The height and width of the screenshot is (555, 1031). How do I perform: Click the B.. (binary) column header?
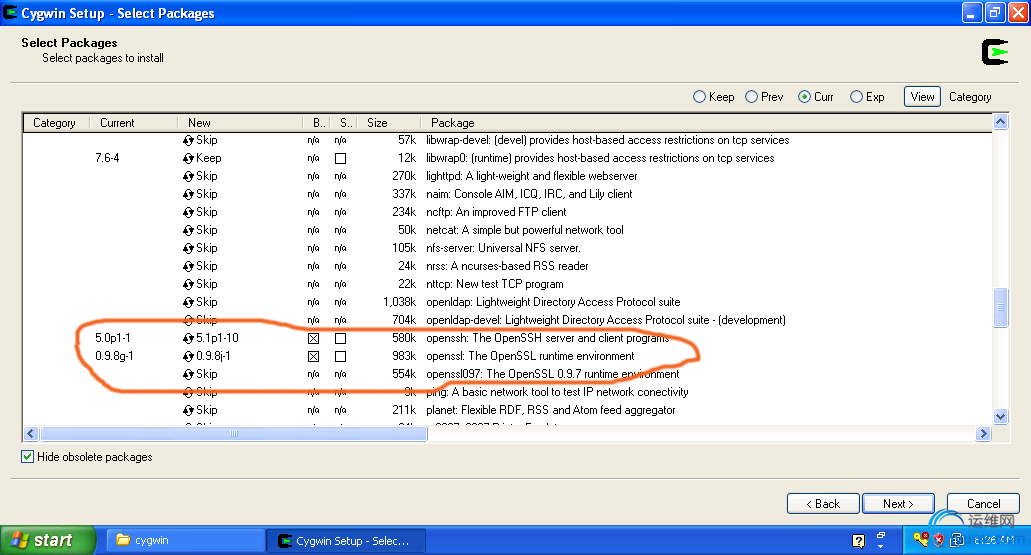pyautogui.click(x=317, y=123)
